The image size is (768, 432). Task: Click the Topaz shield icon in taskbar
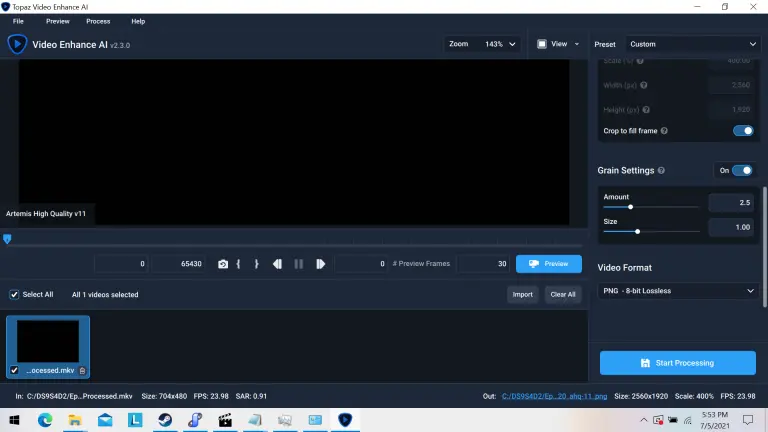(345, 420)
